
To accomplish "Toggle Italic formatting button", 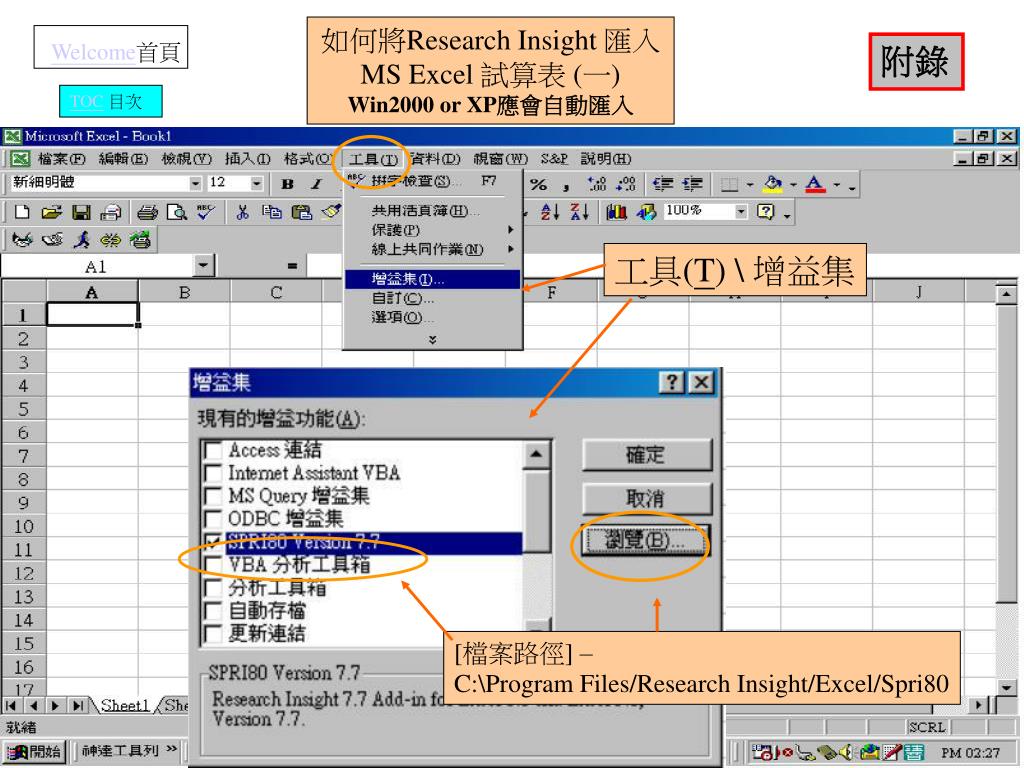I will pos(317,184).
